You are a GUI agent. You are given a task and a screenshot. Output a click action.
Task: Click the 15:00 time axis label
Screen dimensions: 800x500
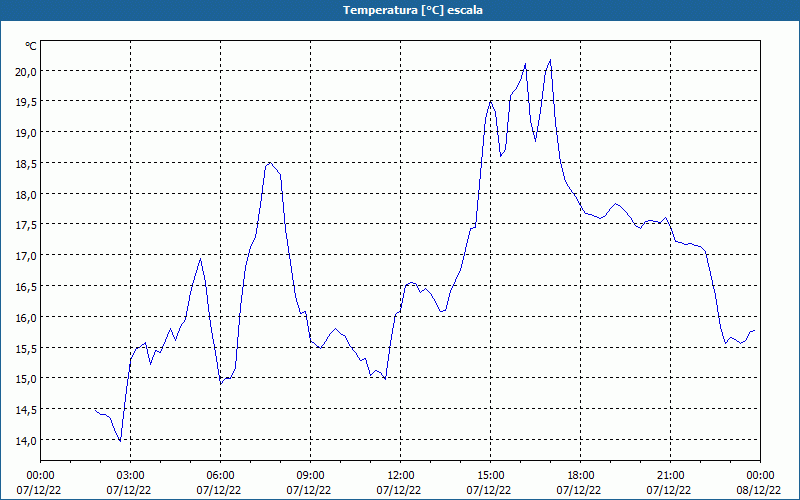tap(491, 476)
